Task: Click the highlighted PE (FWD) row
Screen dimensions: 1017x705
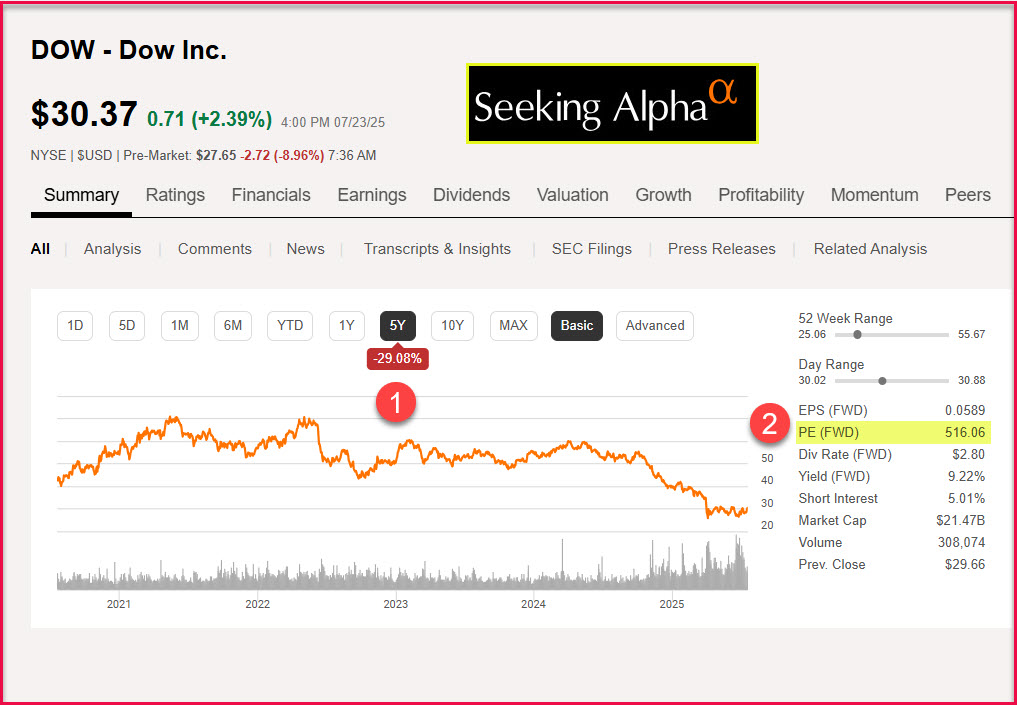Action: pyautogui.click(x=892, y=432)
